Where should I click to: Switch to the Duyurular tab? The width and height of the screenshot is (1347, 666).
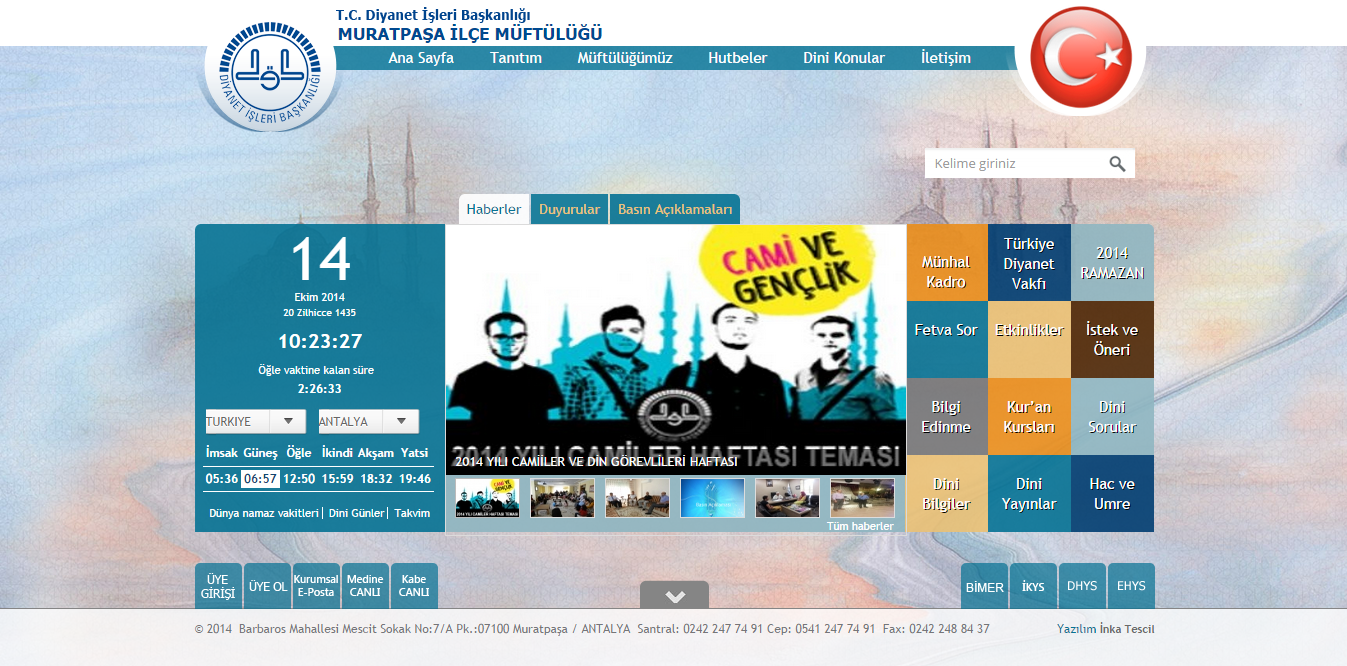click(569, 210)
